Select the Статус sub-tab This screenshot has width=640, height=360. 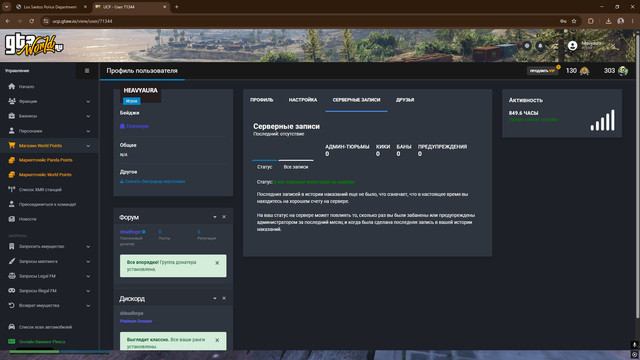[264, 167]
